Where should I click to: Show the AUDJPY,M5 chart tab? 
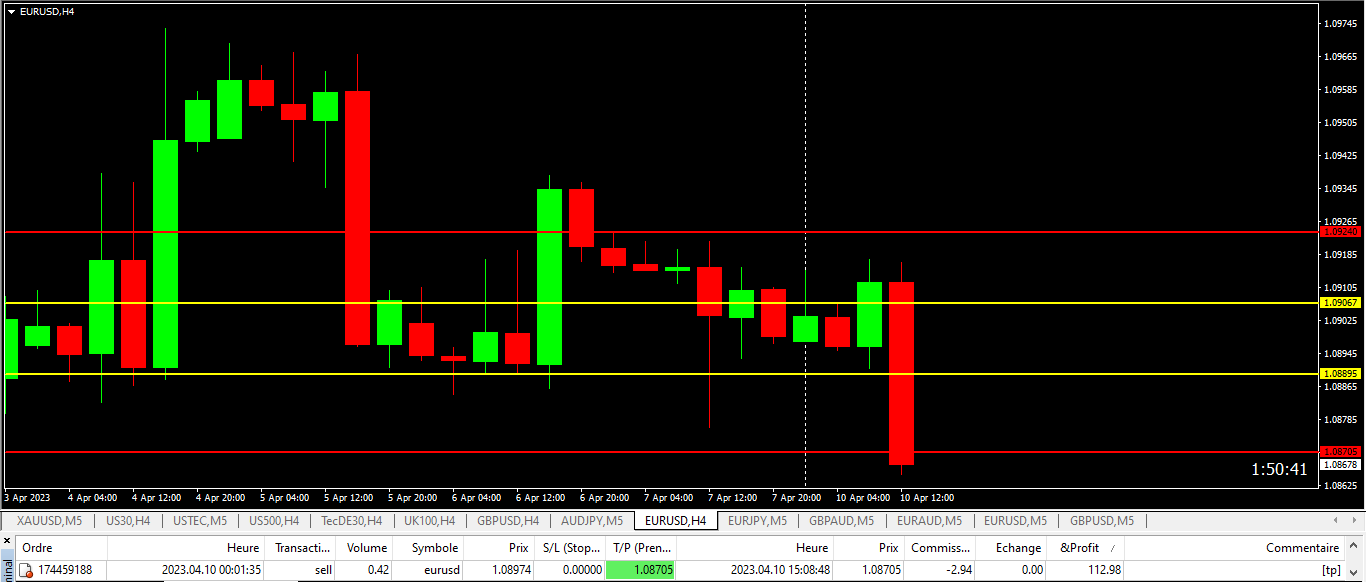pos(591,521)
